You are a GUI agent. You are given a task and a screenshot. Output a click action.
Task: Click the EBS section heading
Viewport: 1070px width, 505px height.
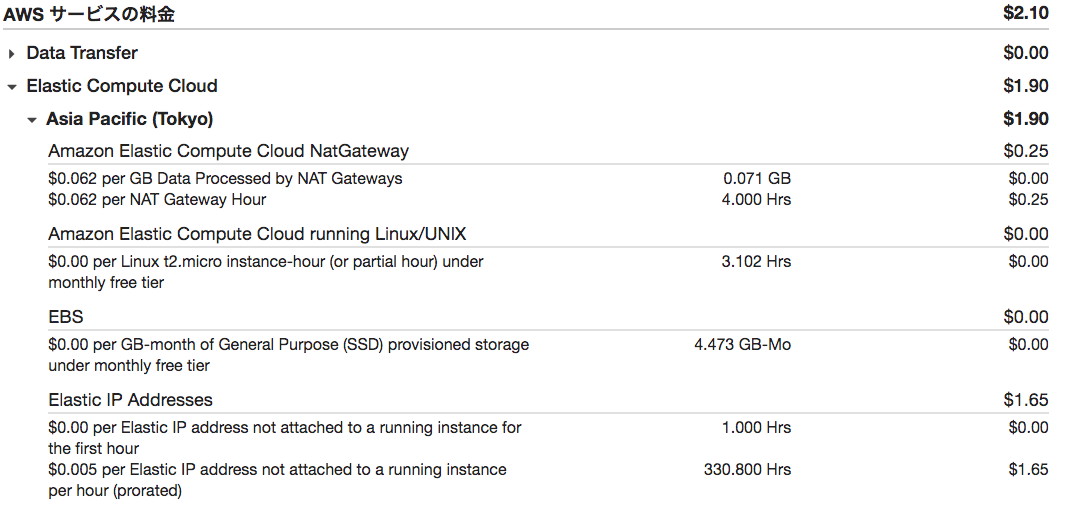point(66,317)
